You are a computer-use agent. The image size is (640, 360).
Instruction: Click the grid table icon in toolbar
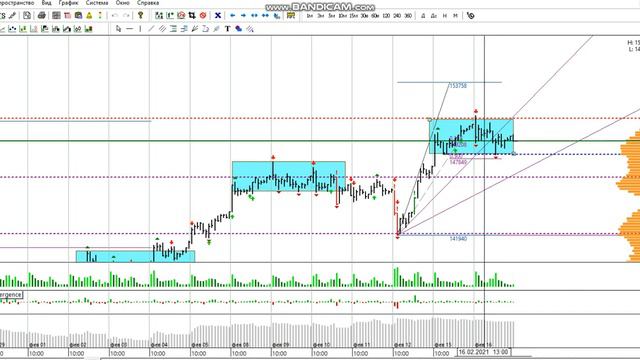[x=56, y=16]
